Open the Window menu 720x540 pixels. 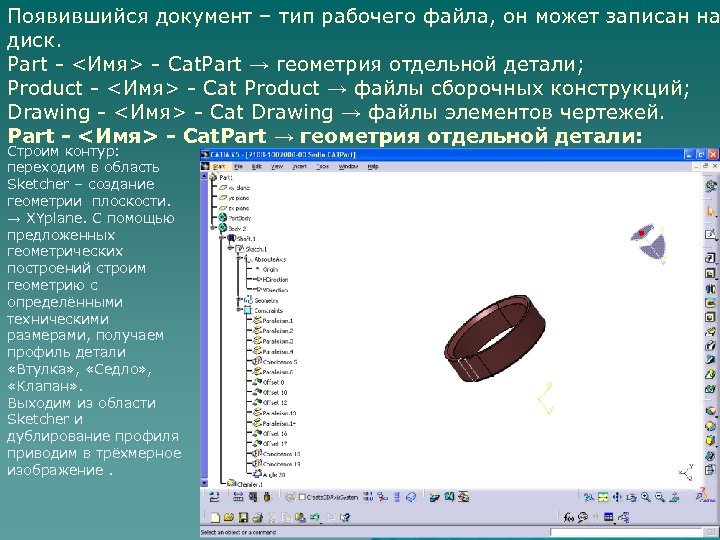[x=348, y=166]
